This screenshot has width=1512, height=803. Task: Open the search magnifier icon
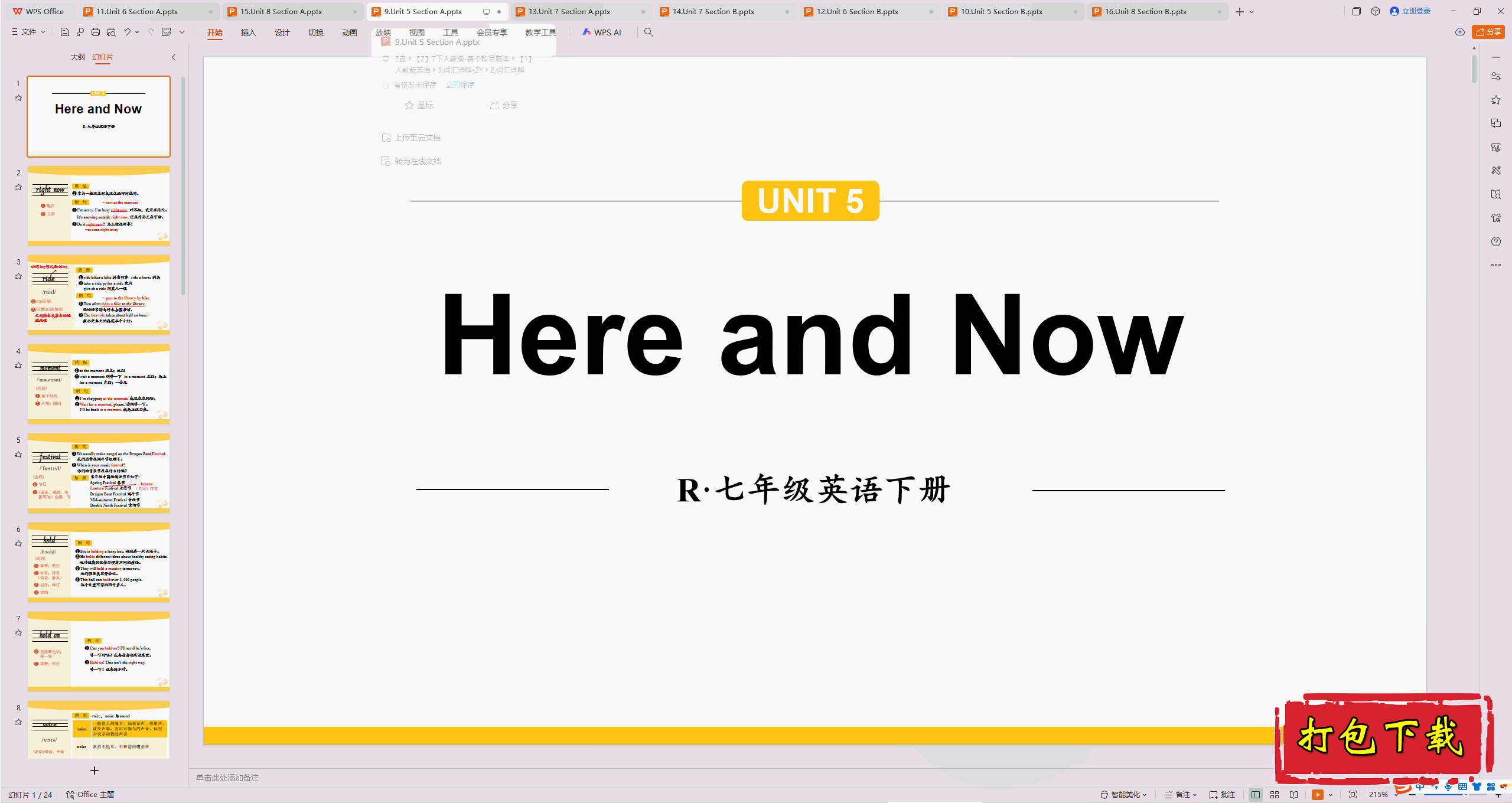[x=649, y=32]
